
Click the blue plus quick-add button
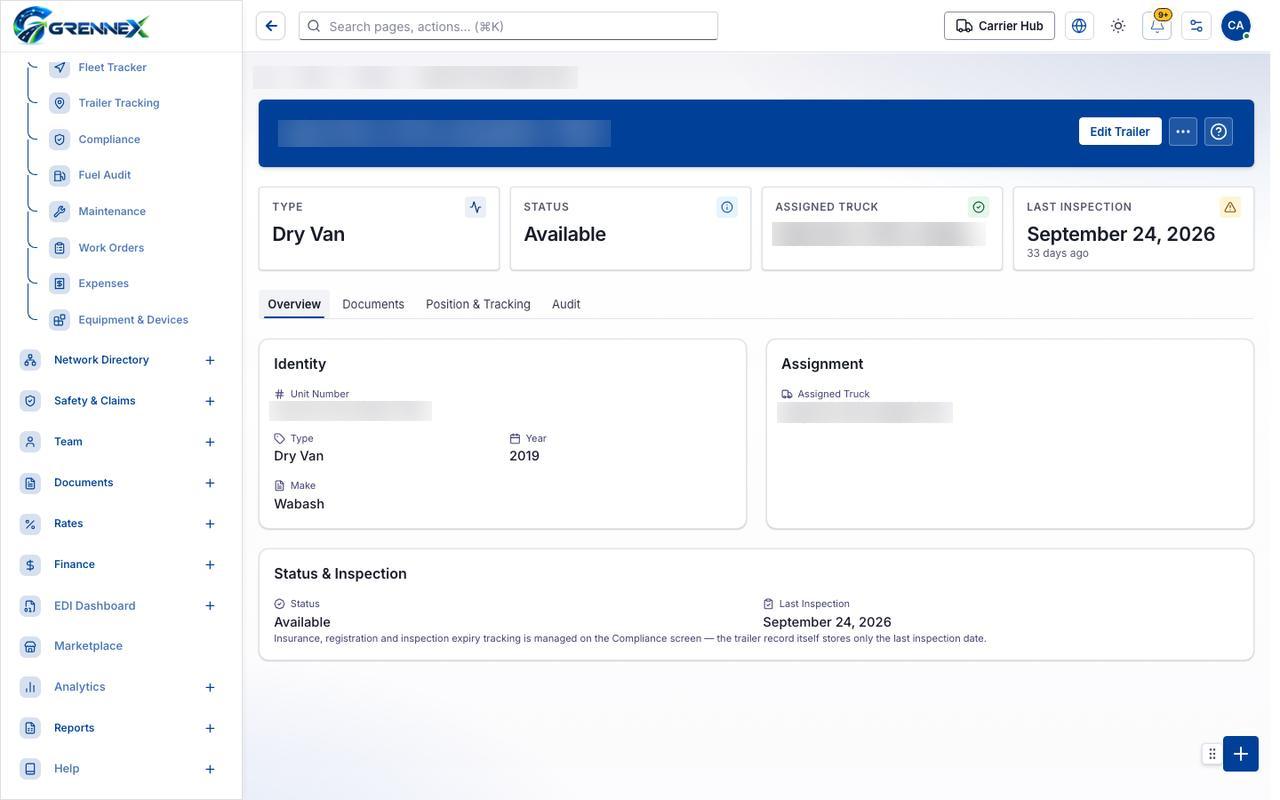coord(1240,754)
